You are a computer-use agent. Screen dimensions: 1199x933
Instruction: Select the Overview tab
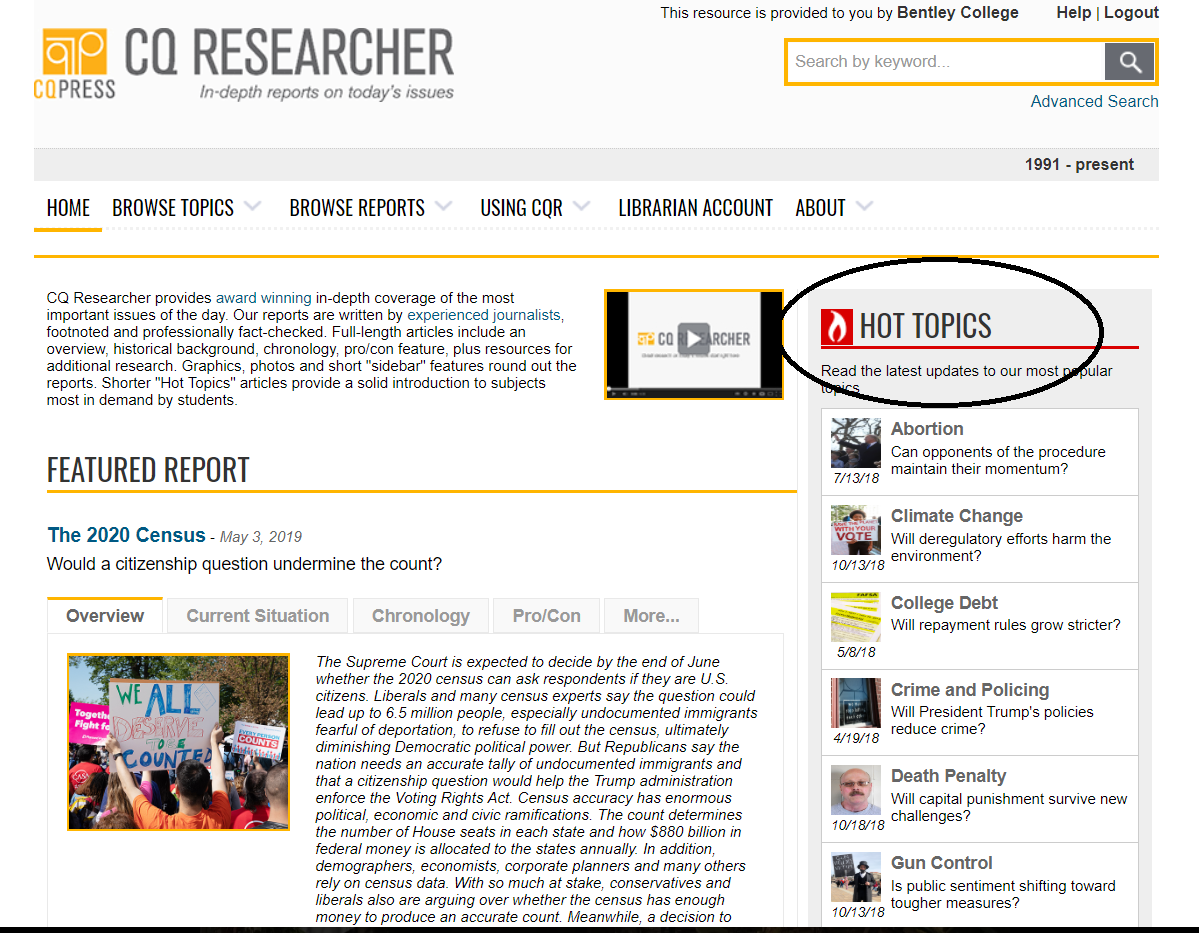(x=105, y=616)
